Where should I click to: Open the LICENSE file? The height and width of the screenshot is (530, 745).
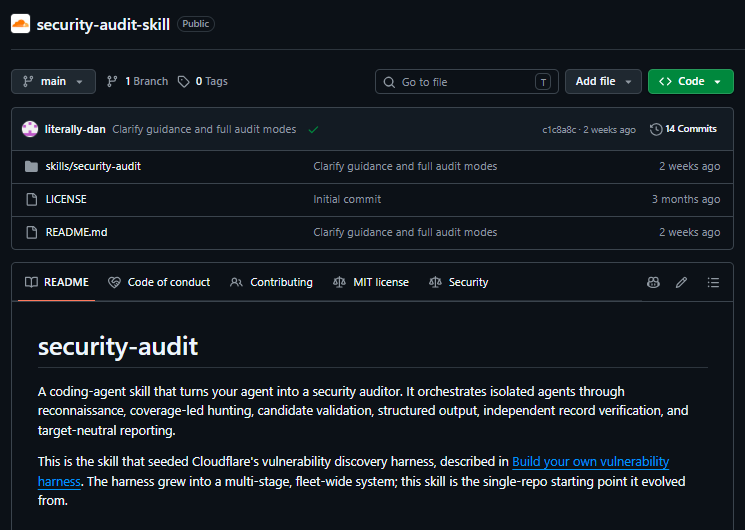click(66, 199)
